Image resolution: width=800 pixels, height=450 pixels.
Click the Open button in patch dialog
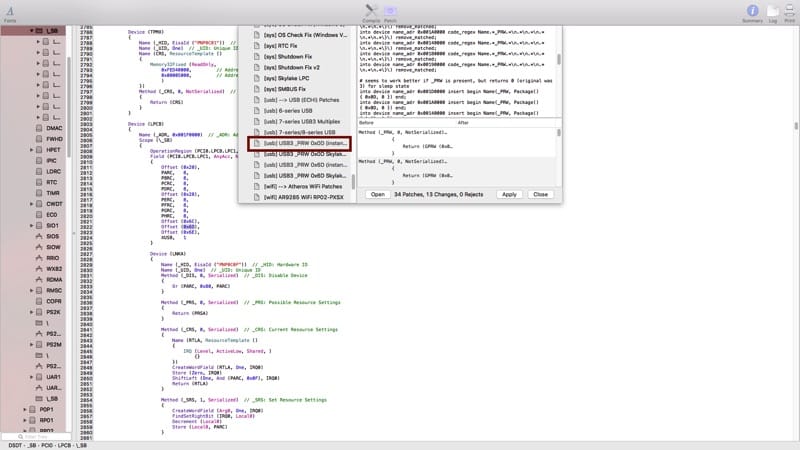pyautogui.click(x=378, y=194)
